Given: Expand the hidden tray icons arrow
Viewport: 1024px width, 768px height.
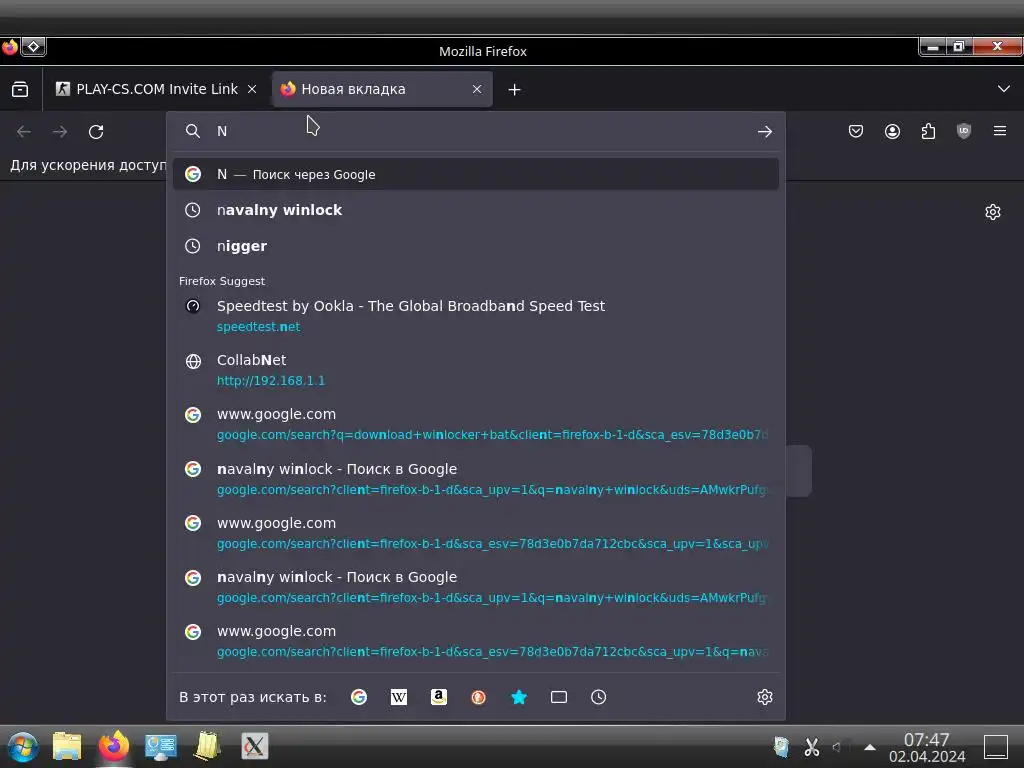Looking at the screenshot, I should pos(870,746).
